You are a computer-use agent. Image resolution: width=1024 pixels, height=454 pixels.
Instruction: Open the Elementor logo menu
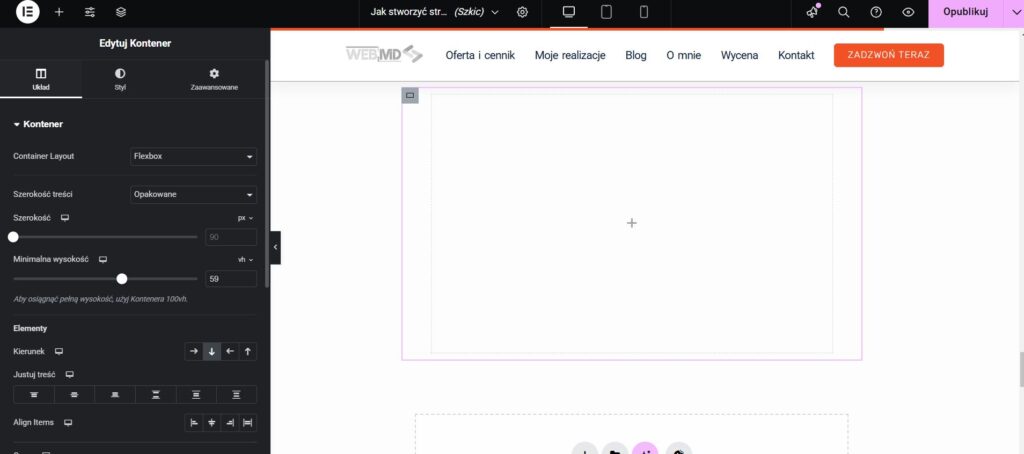pos(28,12)
